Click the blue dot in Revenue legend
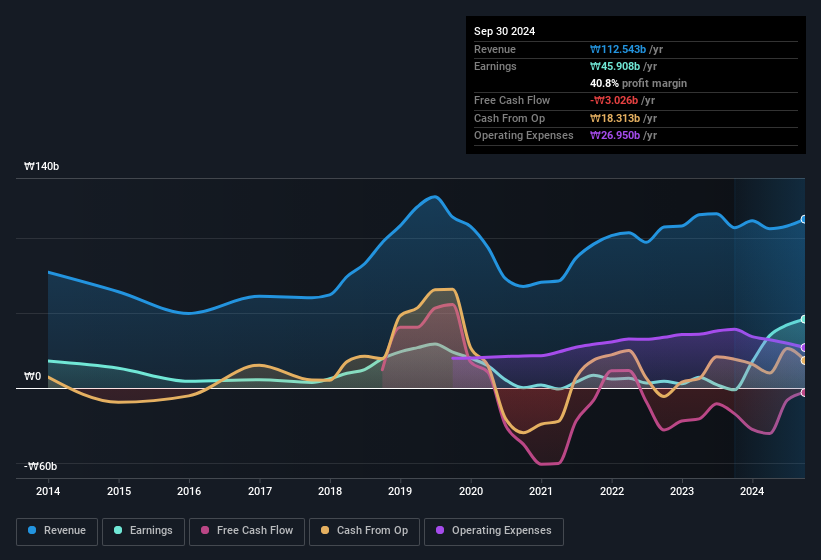This screenshot has height=560, width=821. pyautogui.click(x=33, y=530)
